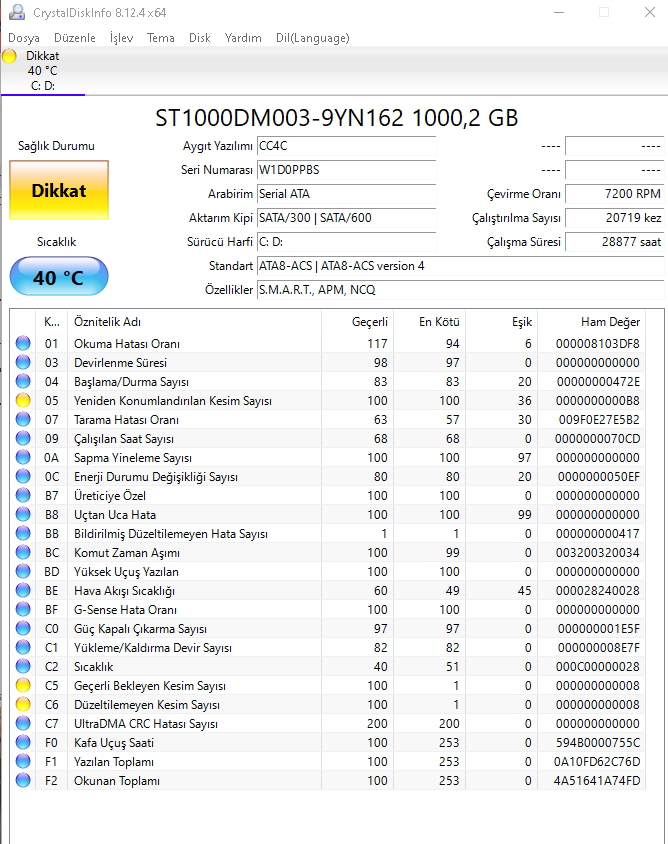Click the yellow warning icon for attribute 05
668x844 pixels.
[x=24, y=401]
